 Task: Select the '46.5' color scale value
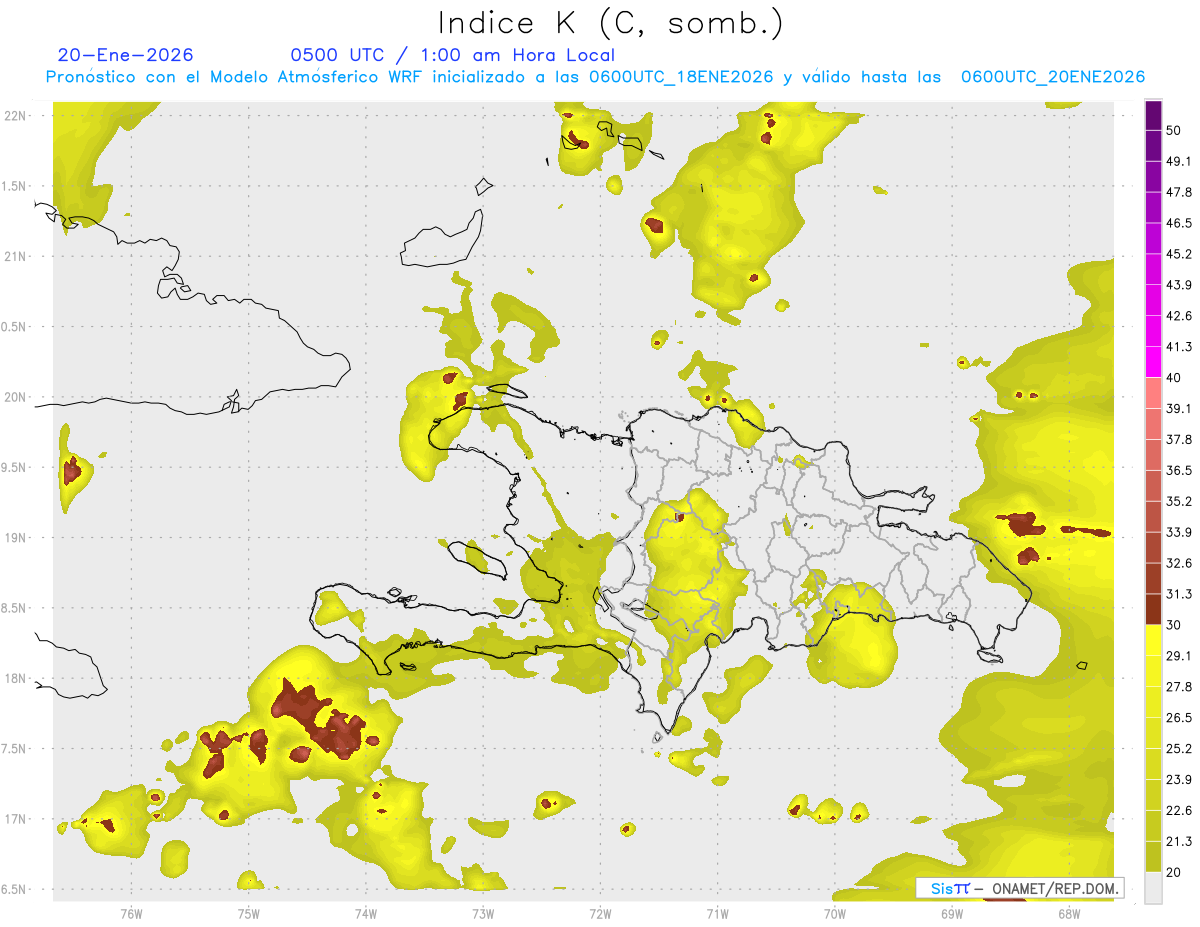(x=1179, y=223)
